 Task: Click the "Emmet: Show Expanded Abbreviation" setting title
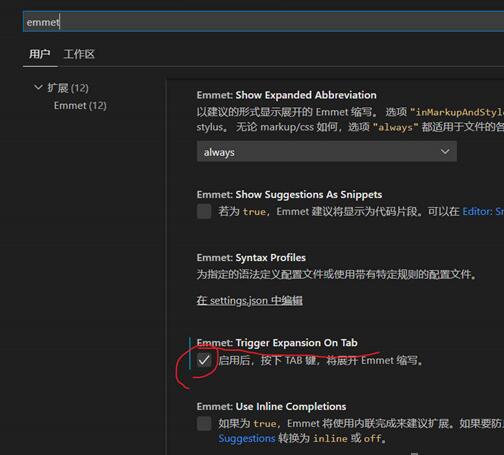[x=286, y=95]
